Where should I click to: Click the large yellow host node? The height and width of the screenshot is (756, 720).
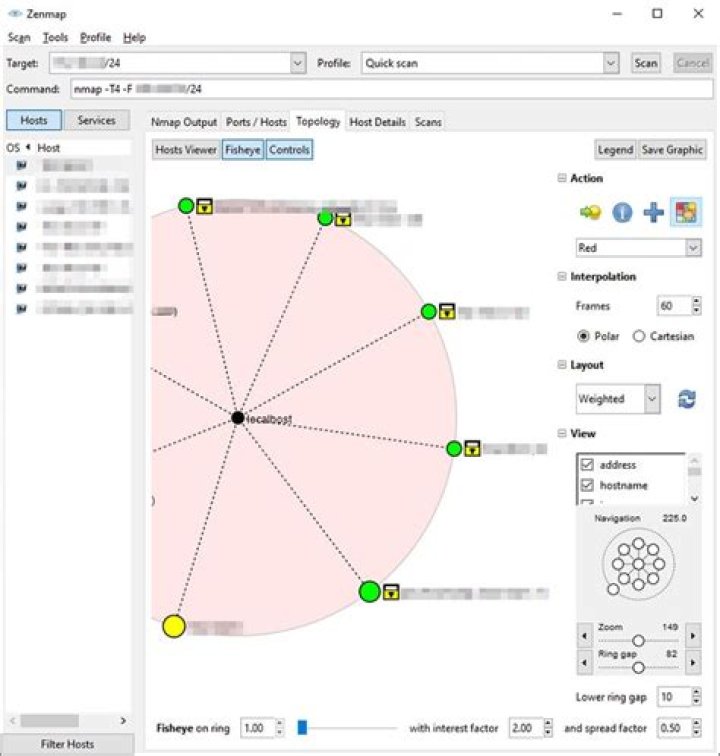[x=174, y=627]
